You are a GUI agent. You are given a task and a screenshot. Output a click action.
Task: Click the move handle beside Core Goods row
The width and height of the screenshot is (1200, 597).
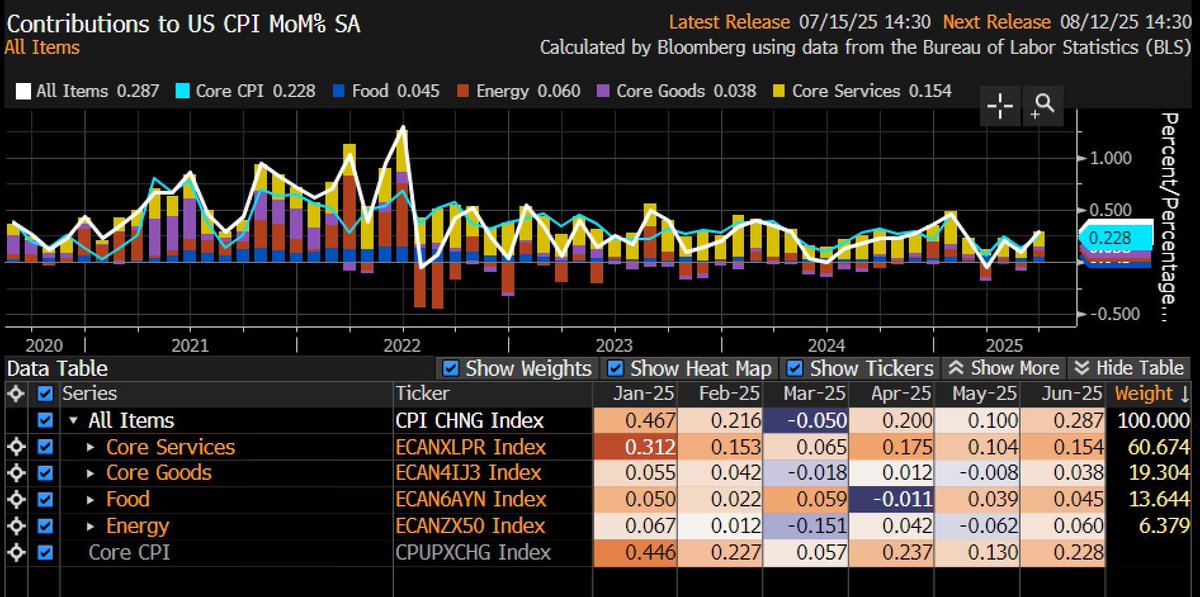pyautogui.click(x=15, y=473)
